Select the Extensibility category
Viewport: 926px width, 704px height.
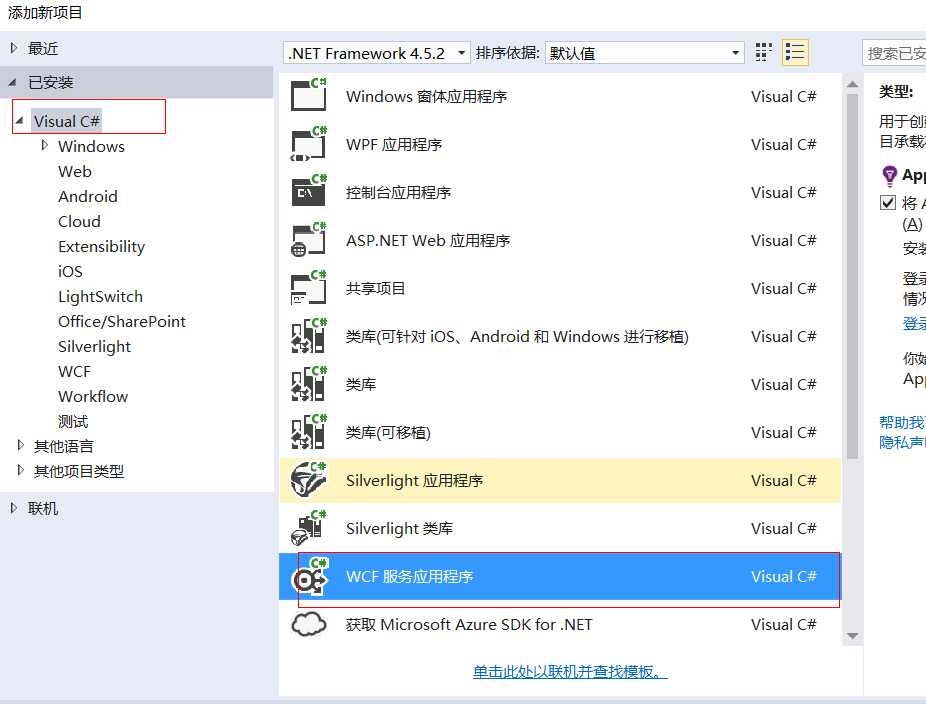[102, 246]
